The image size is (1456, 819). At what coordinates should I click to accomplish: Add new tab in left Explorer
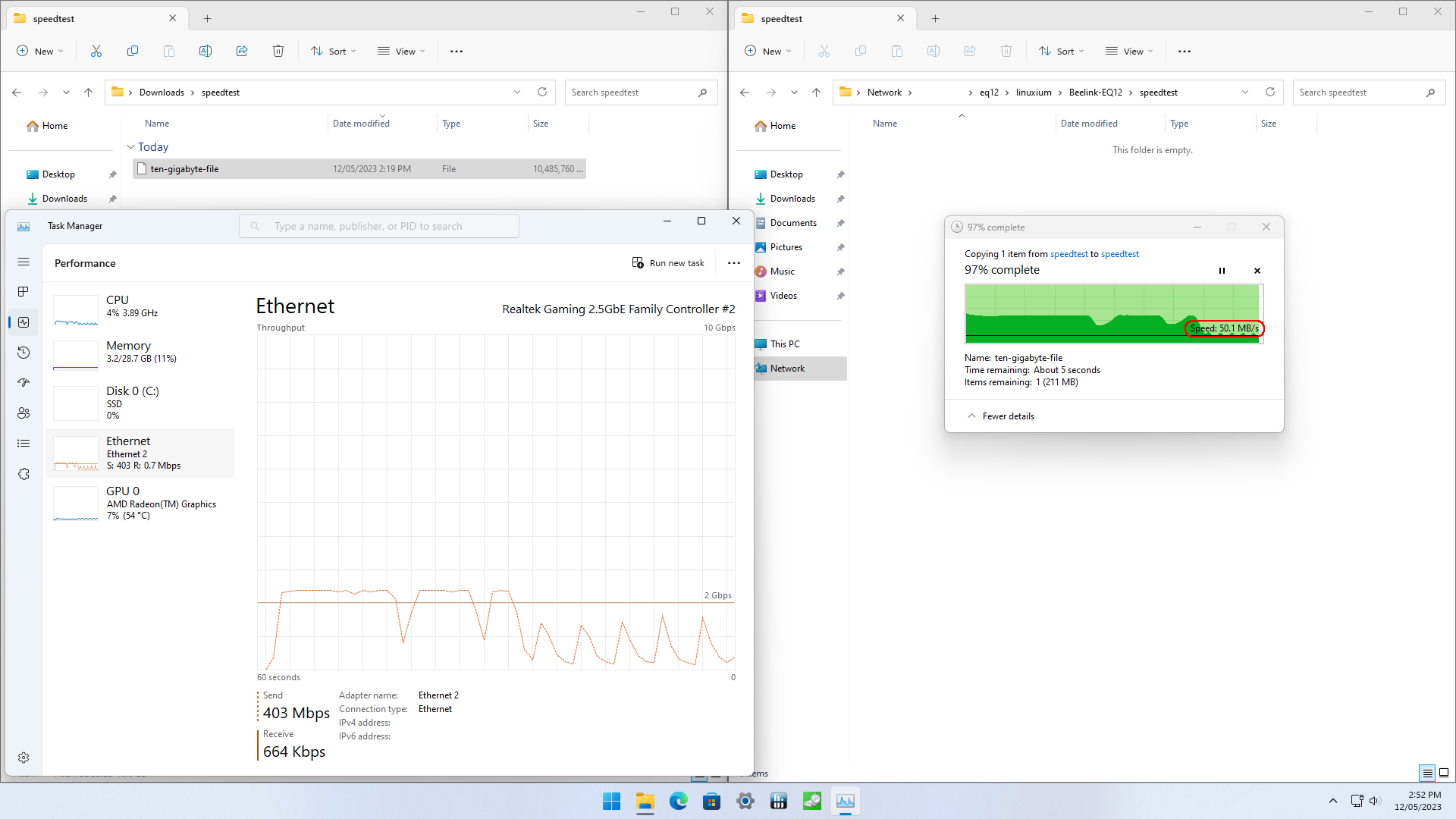207,18
